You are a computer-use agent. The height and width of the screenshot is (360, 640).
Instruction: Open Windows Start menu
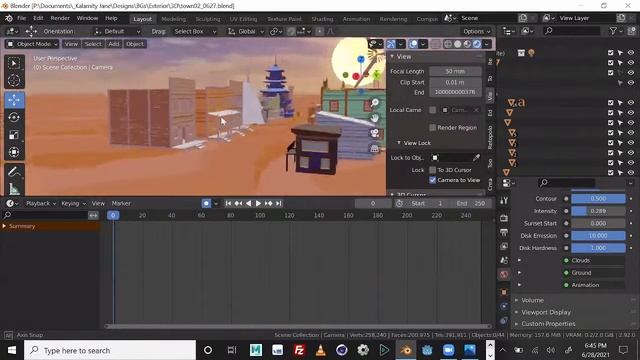point(12,350)
